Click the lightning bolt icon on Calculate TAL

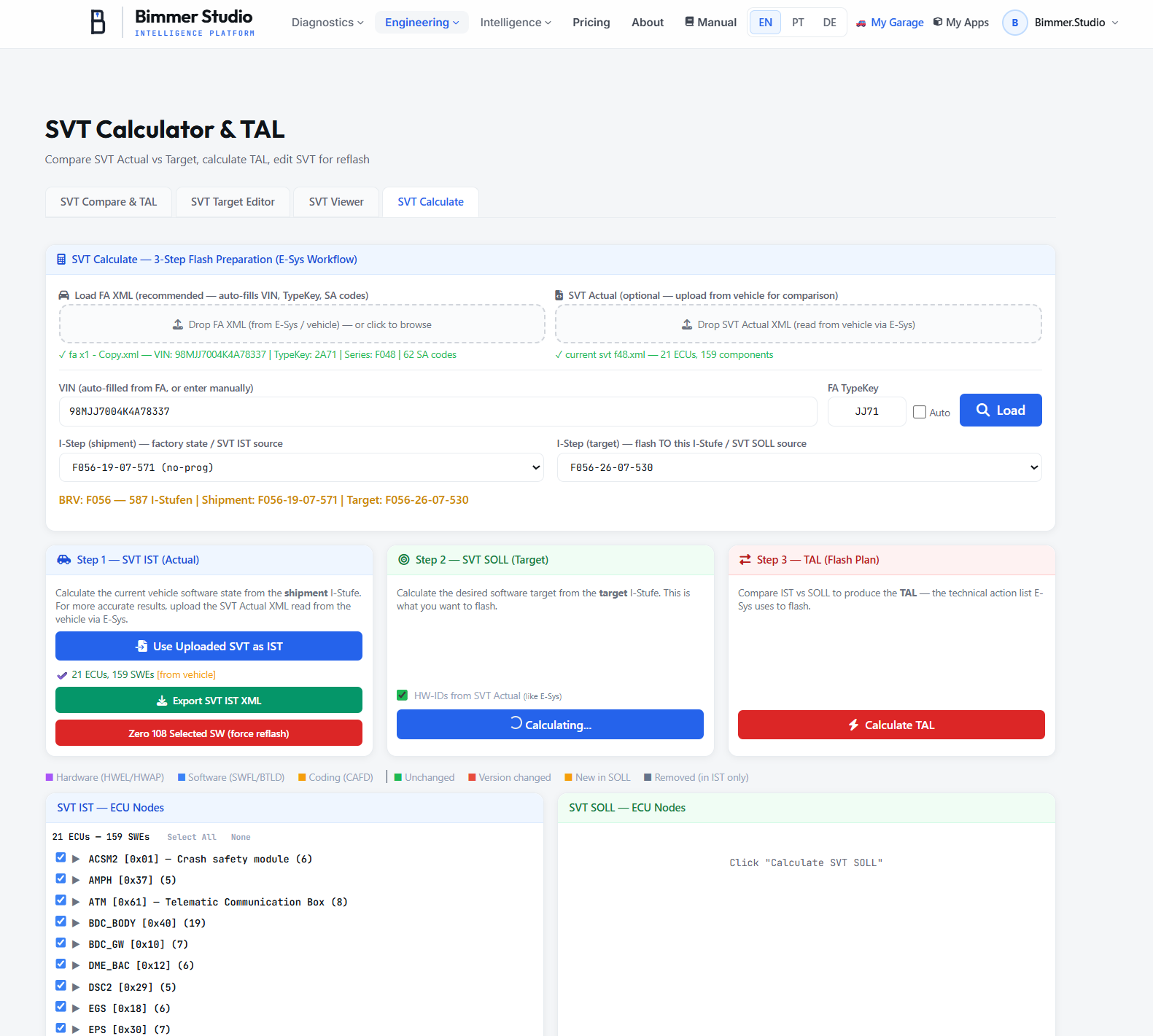[x=853, y=725]
